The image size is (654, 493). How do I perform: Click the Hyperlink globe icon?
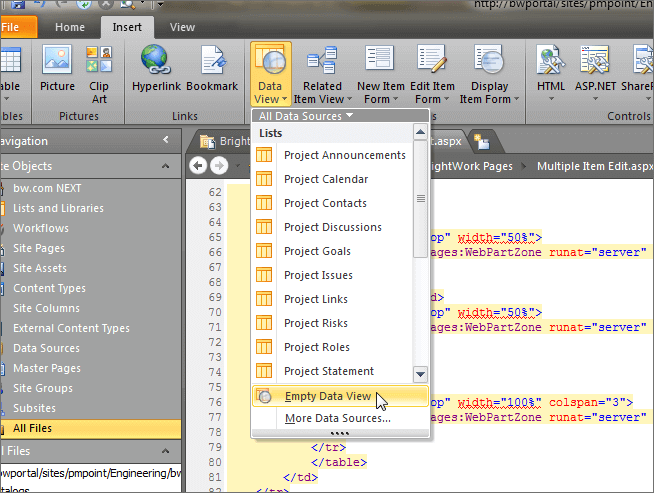point(156,60)
